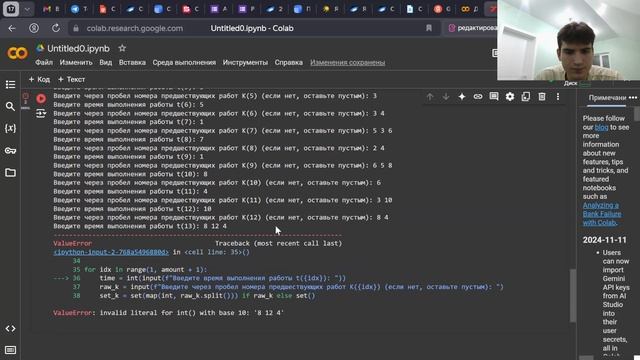Open the files folder panel
The width and height of the screenshot is (640, 360).
pyautogui.click(x=10, y=173)
